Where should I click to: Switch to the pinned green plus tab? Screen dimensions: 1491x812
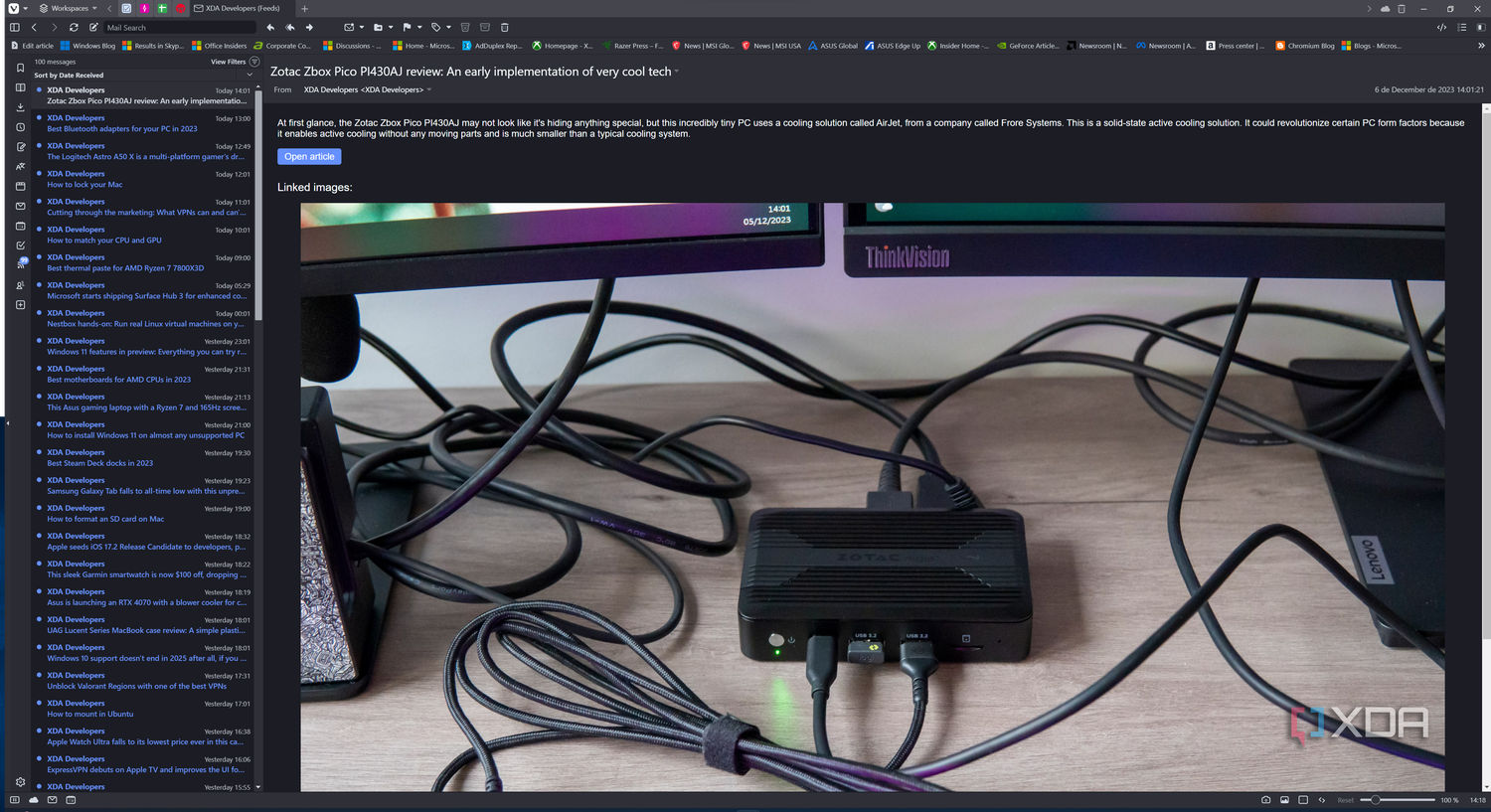[162, 8]
